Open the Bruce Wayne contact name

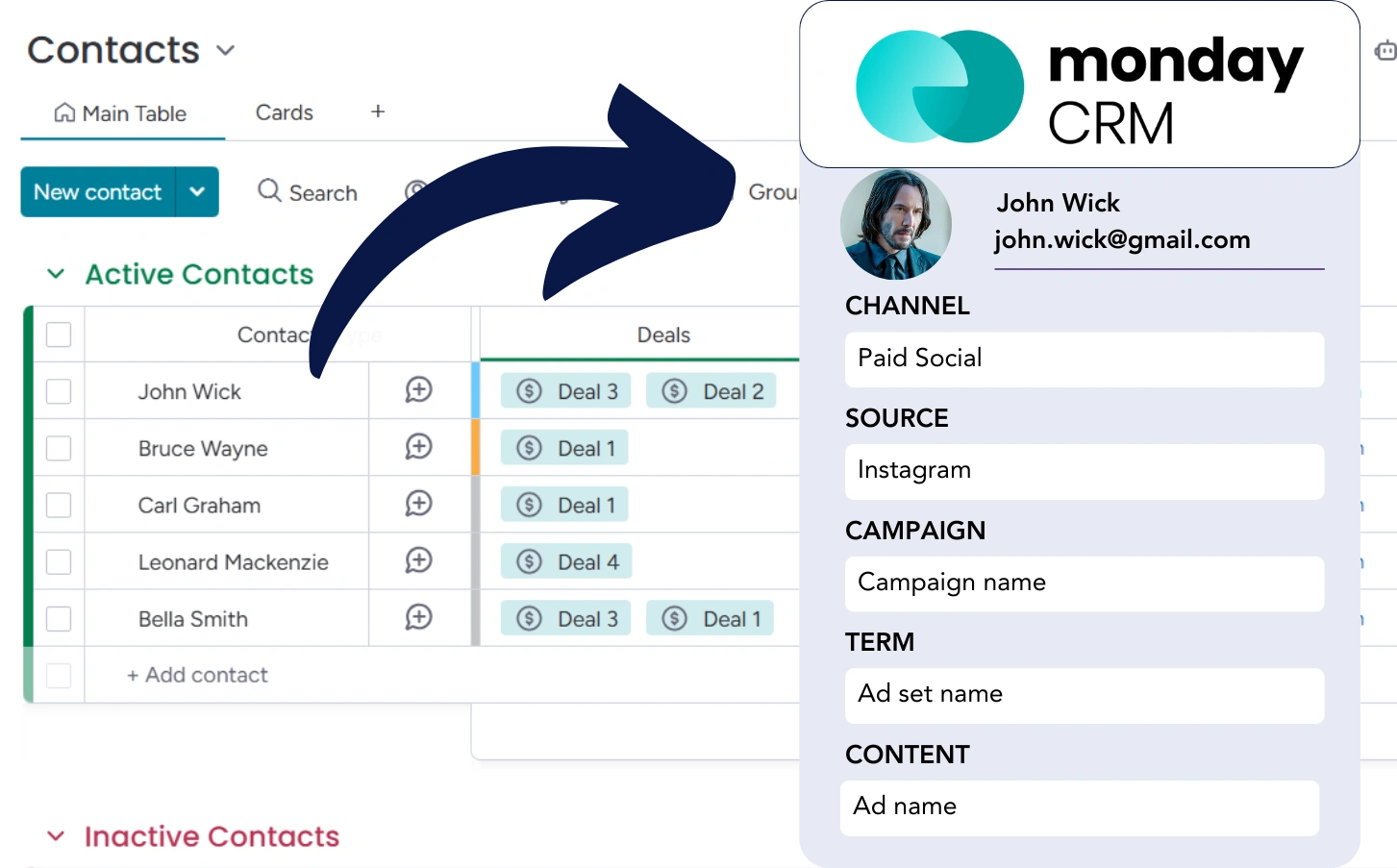[203, 448]
